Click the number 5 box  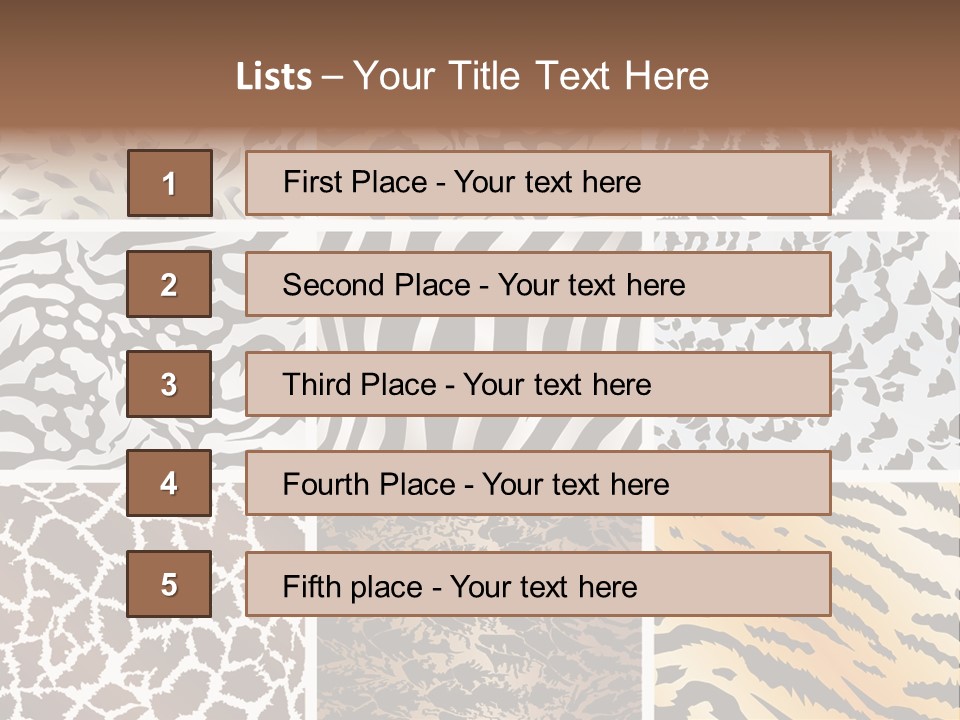169,584
